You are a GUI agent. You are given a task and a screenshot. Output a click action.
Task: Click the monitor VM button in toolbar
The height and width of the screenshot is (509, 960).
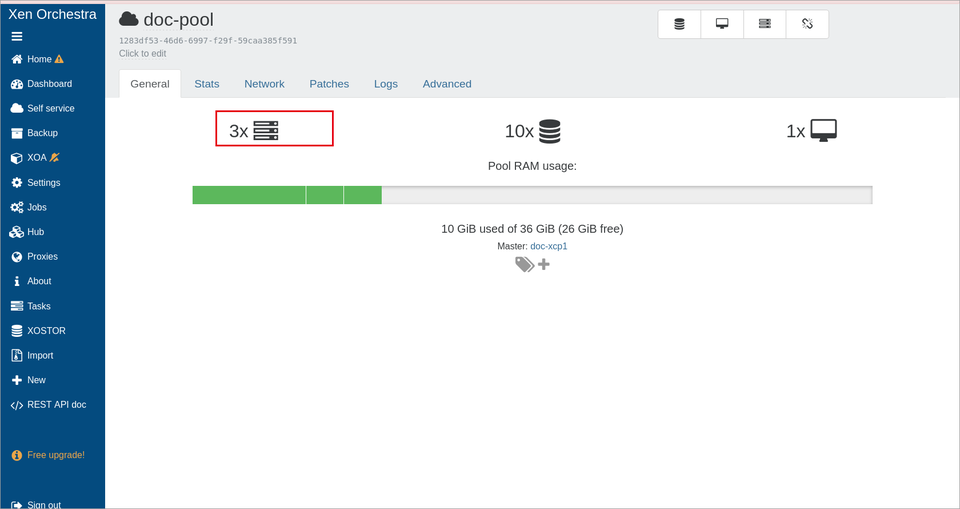pos(722,24)
